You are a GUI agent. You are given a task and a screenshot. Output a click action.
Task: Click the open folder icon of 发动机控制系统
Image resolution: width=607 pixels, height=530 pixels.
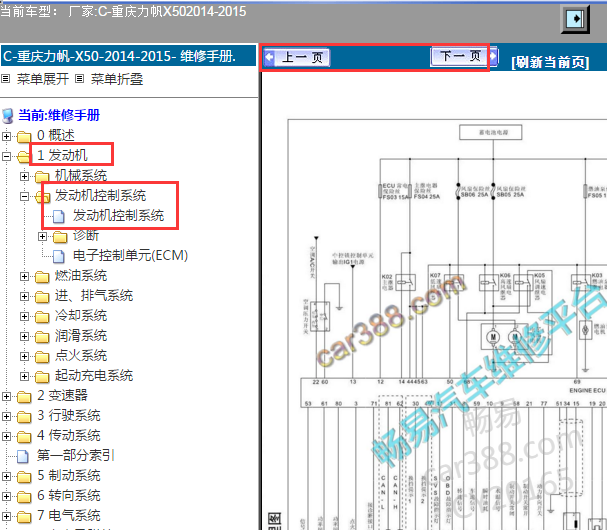point(42,197)
